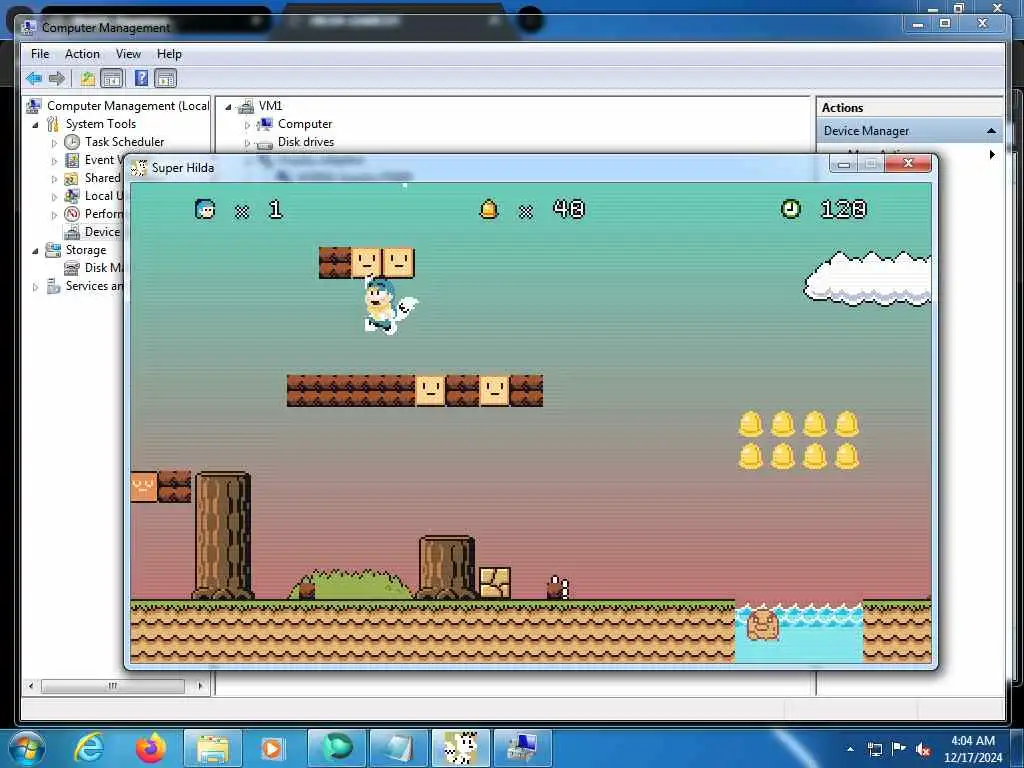This screenshot has width=1024, height=768.
Task: Collapse the Storage node
Action: click(35, 251)
